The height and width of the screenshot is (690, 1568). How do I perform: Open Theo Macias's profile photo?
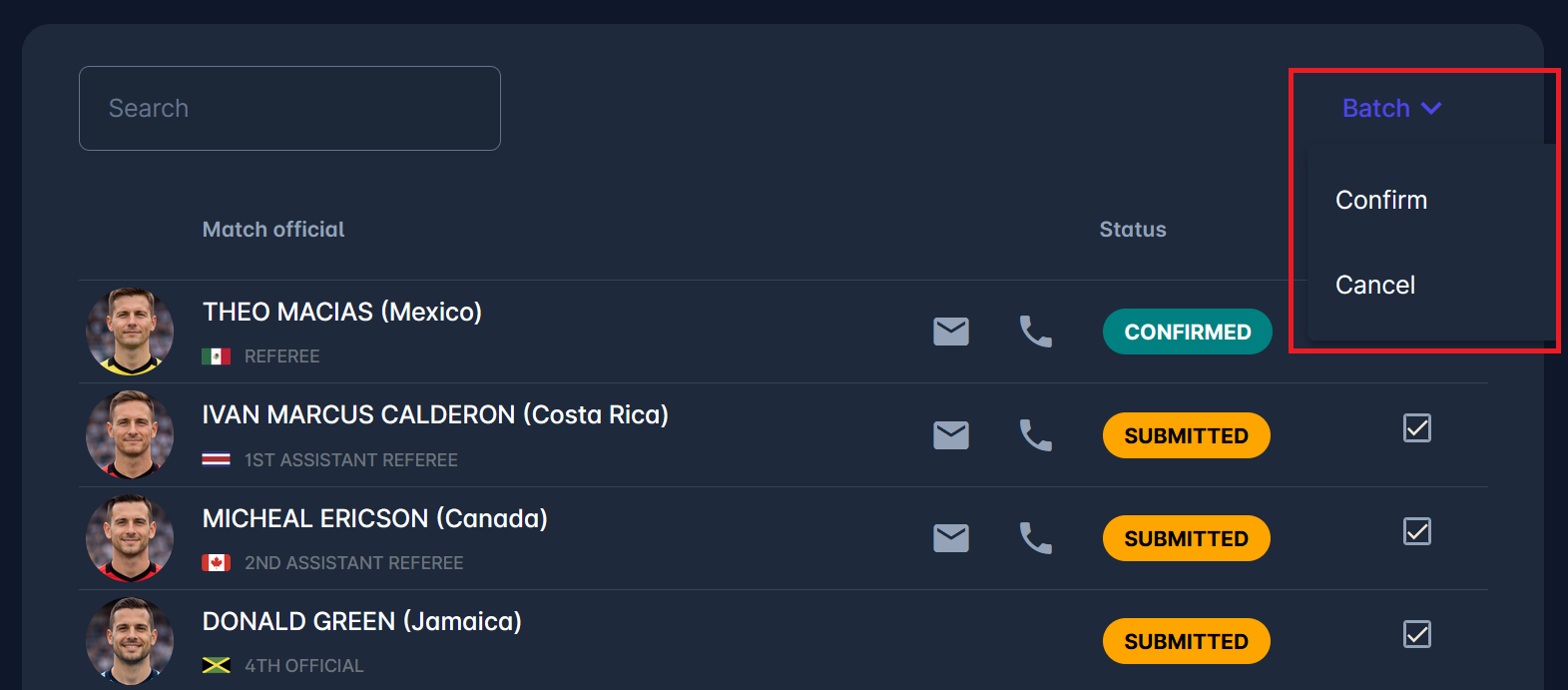coord(130,332)
